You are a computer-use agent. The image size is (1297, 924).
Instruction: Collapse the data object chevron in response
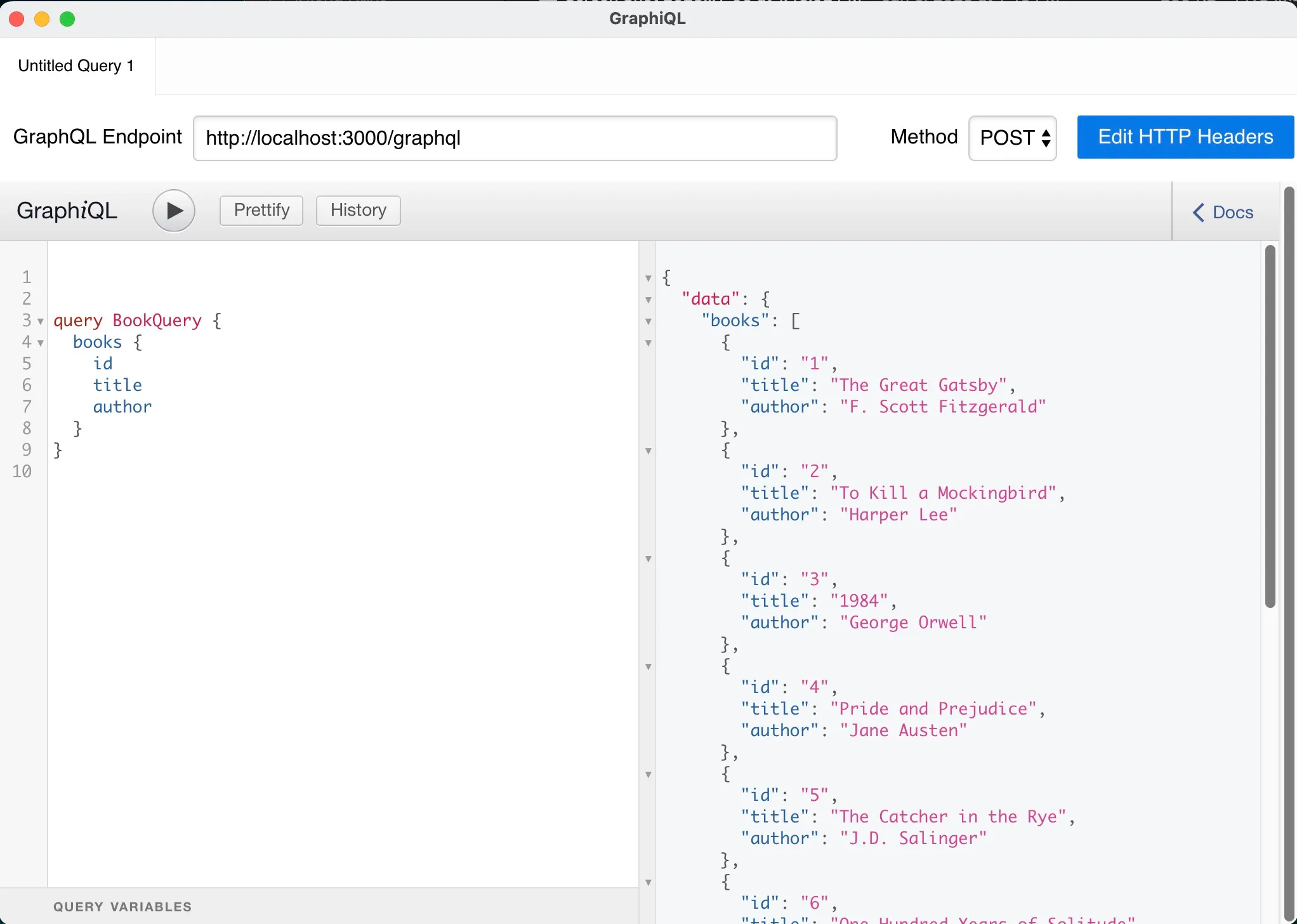pos(647,298)
